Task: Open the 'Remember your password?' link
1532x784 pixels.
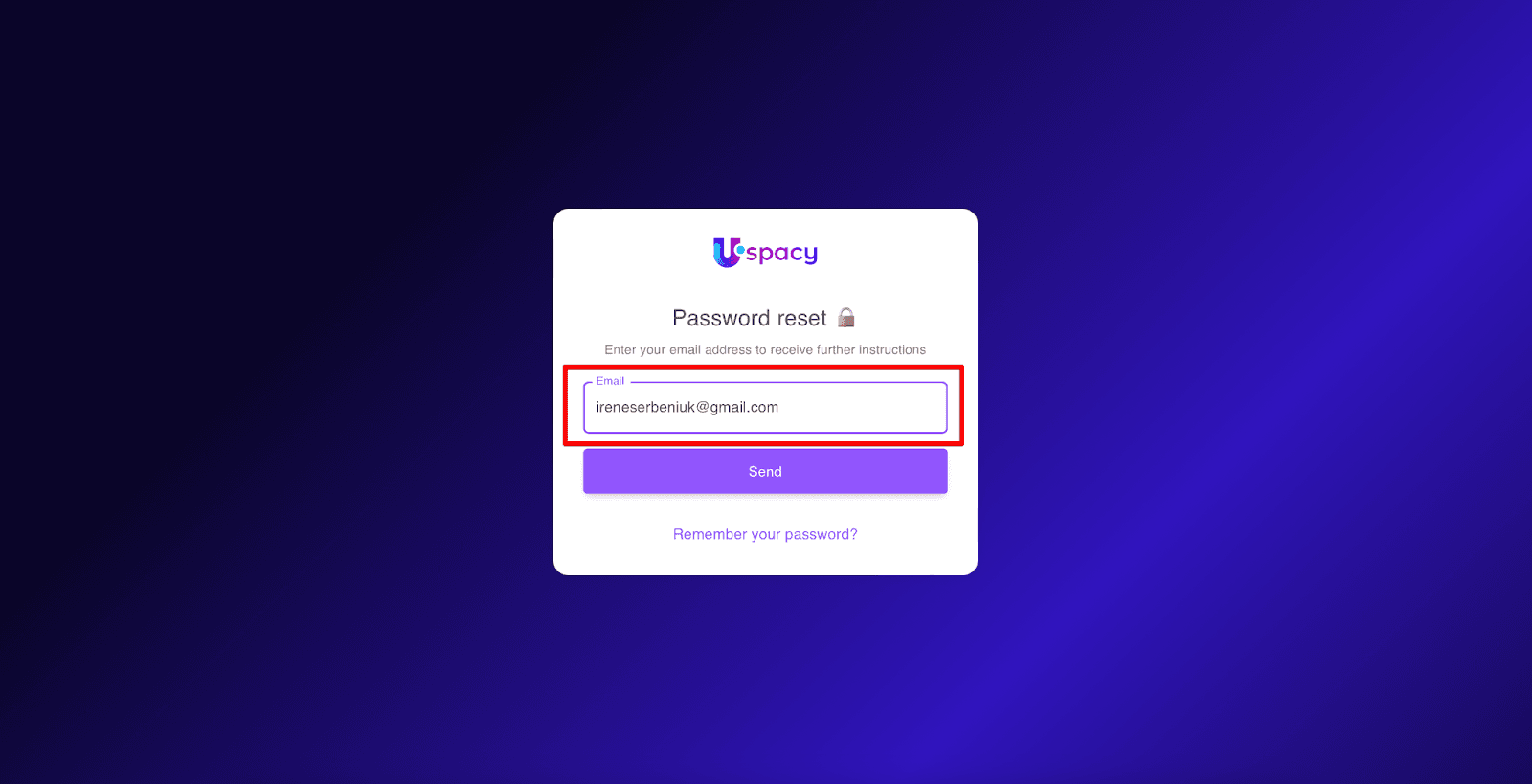Action: pos(765,534)
